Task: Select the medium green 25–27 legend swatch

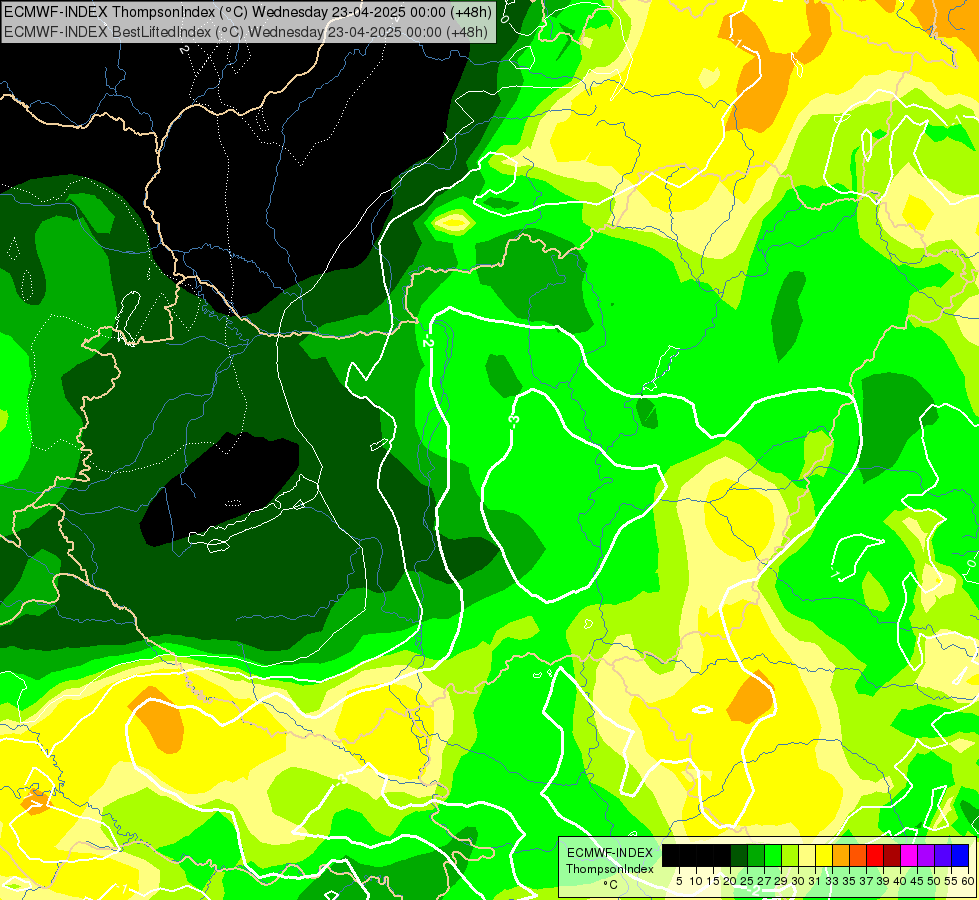Action: [756, 856]
